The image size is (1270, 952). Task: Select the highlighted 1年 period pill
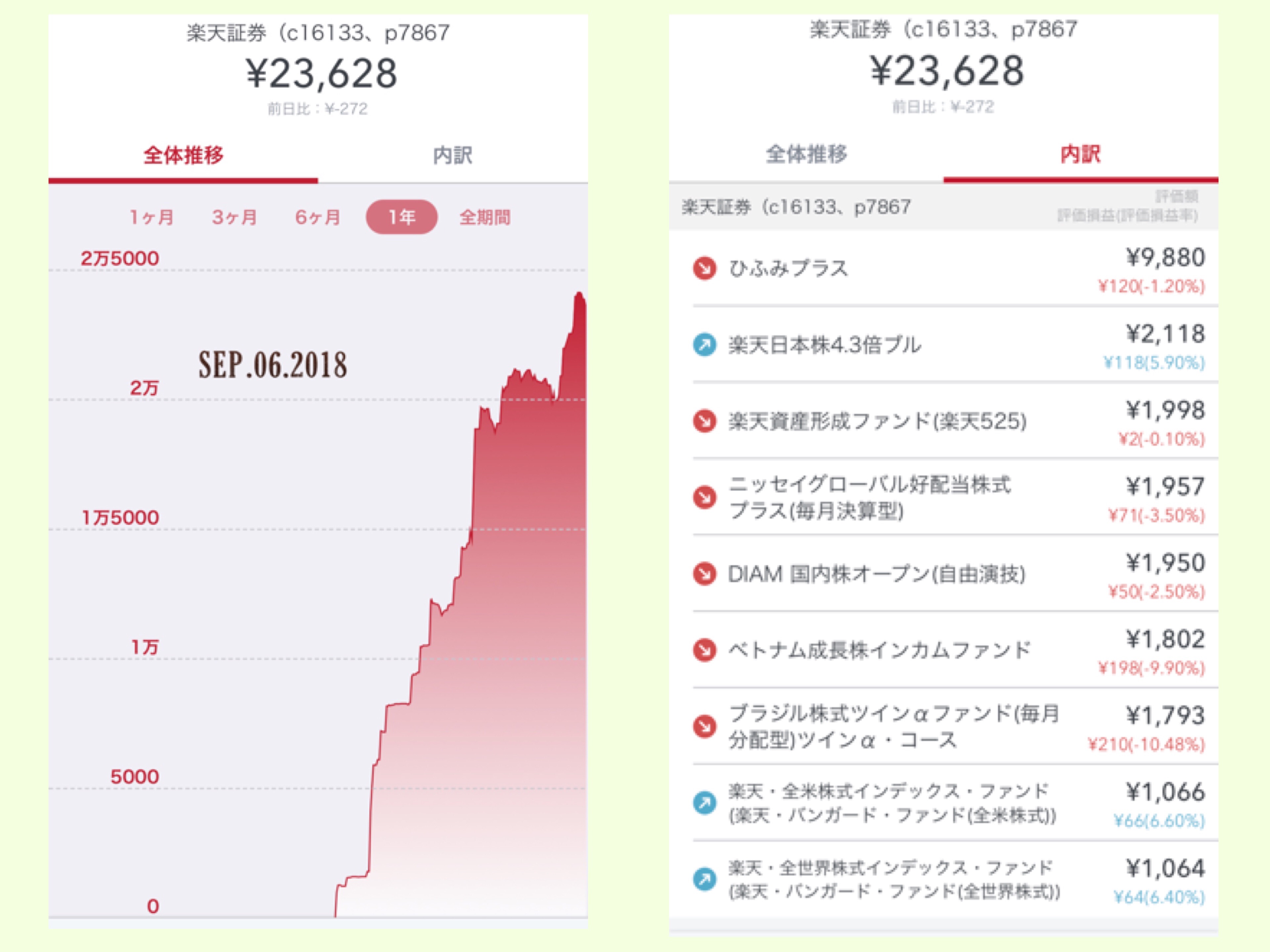[x=401, y=217]
